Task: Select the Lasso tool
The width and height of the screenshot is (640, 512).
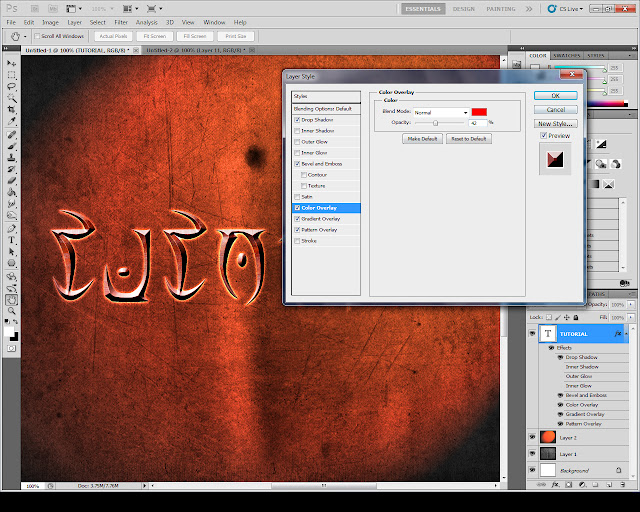Action: [x=11, y=86]
